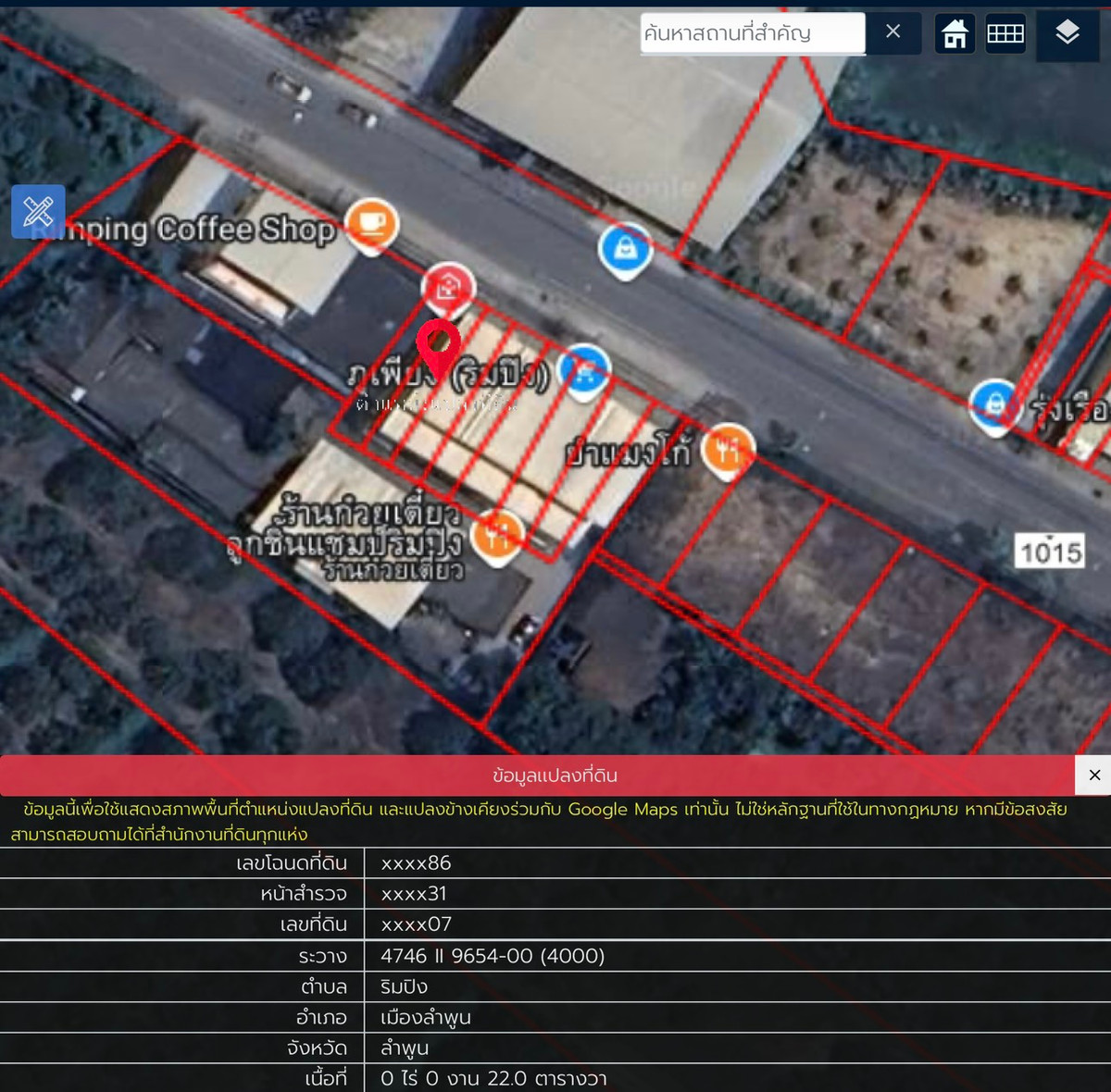The height and width of the screenshot is (1092, 1111).
Task: Select the Rimping Coffee Shop cup marker
Action: [371, 224]
